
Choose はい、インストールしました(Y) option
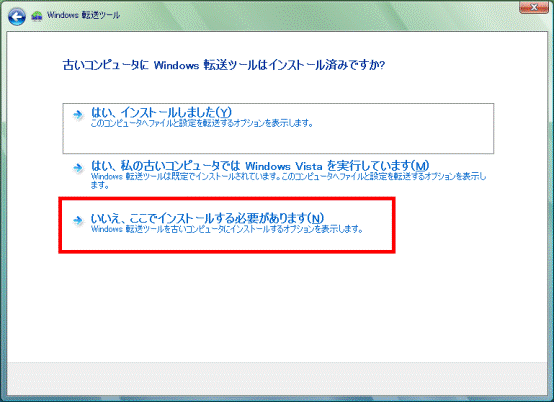[278, 128]
